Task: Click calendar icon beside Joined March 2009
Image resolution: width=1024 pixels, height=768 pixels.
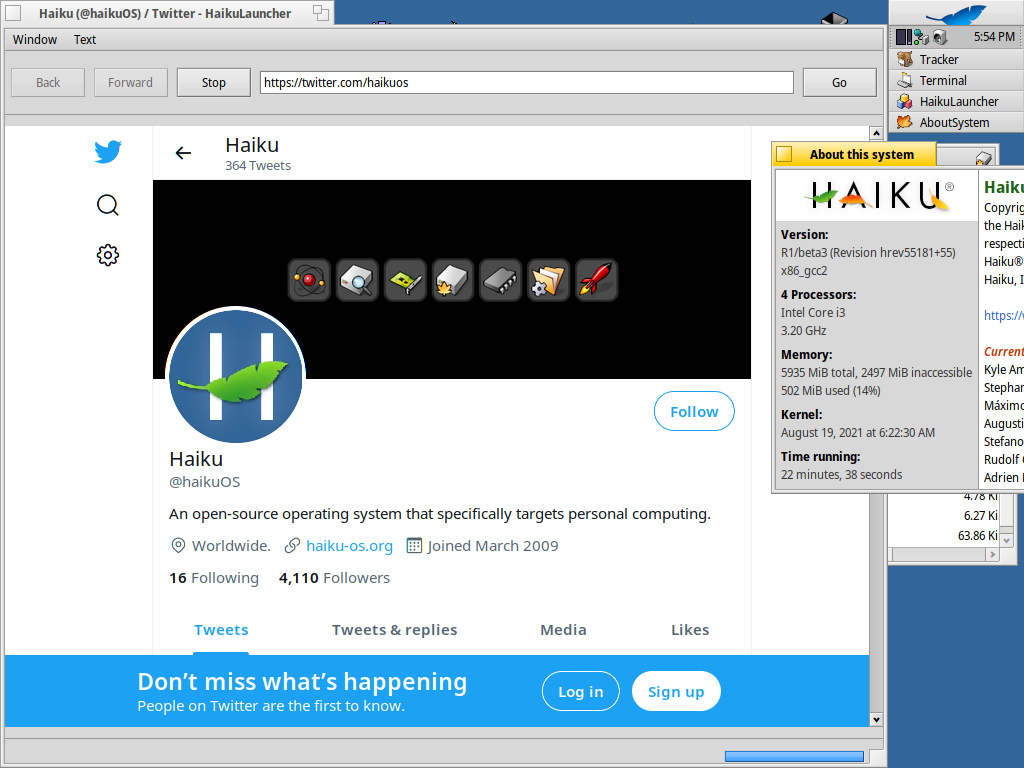Action: [x=414, y=545]
